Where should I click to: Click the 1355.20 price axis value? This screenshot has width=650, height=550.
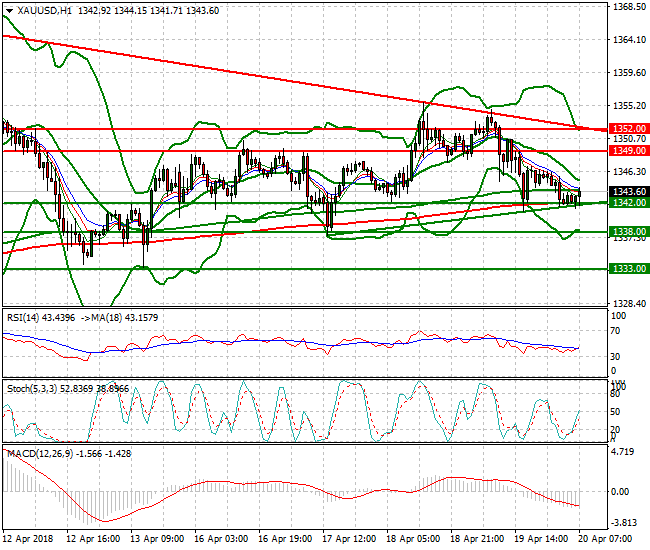point(629,106)
